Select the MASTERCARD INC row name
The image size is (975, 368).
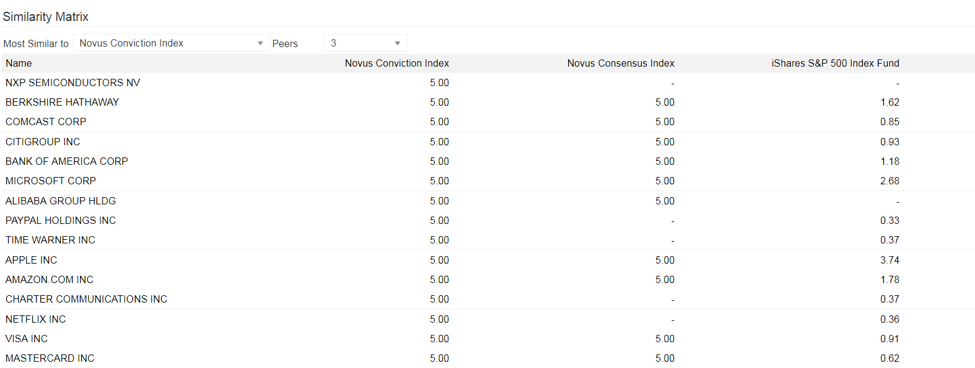(x=50, y=358)
